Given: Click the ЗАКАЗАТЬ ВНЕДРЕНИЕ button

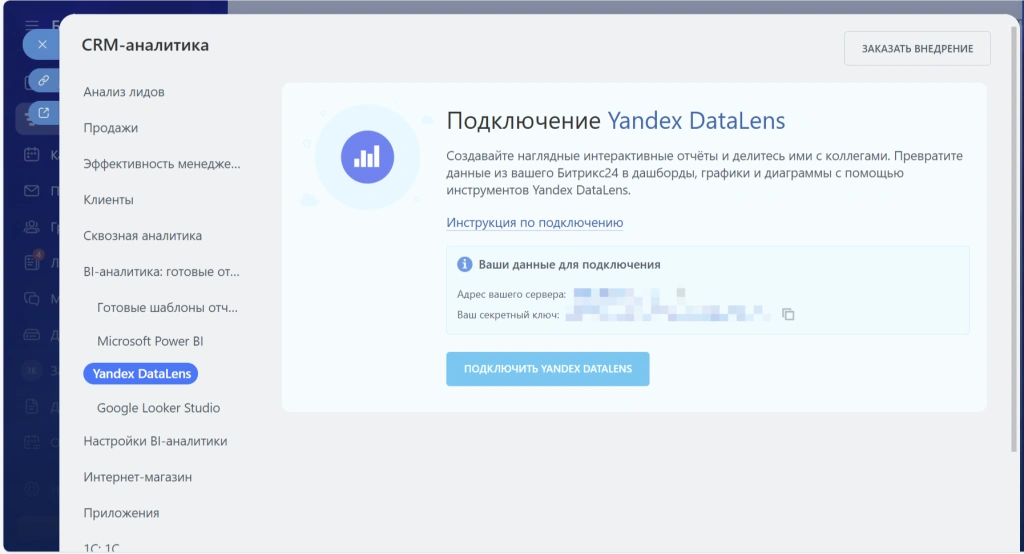Looking at the screenshot, I should [917, 48].
